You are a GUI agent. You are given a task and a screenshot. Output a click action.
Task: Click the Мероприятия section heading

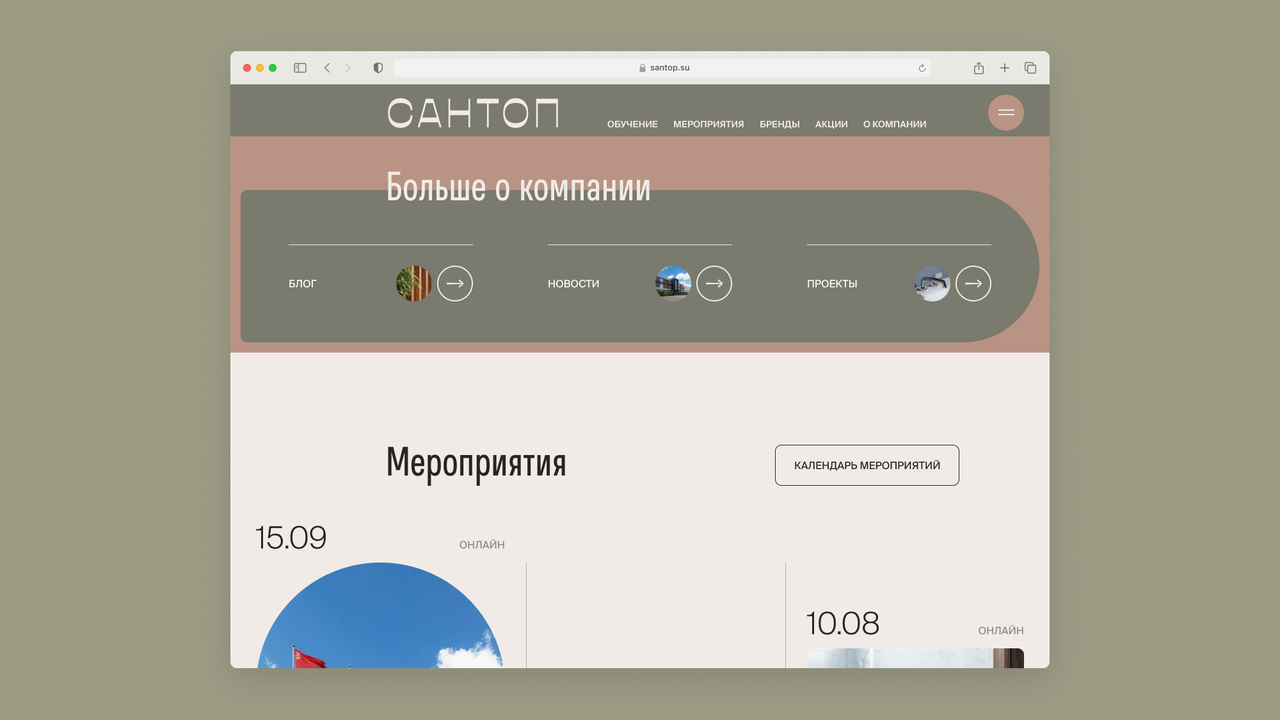pos(476,463)
